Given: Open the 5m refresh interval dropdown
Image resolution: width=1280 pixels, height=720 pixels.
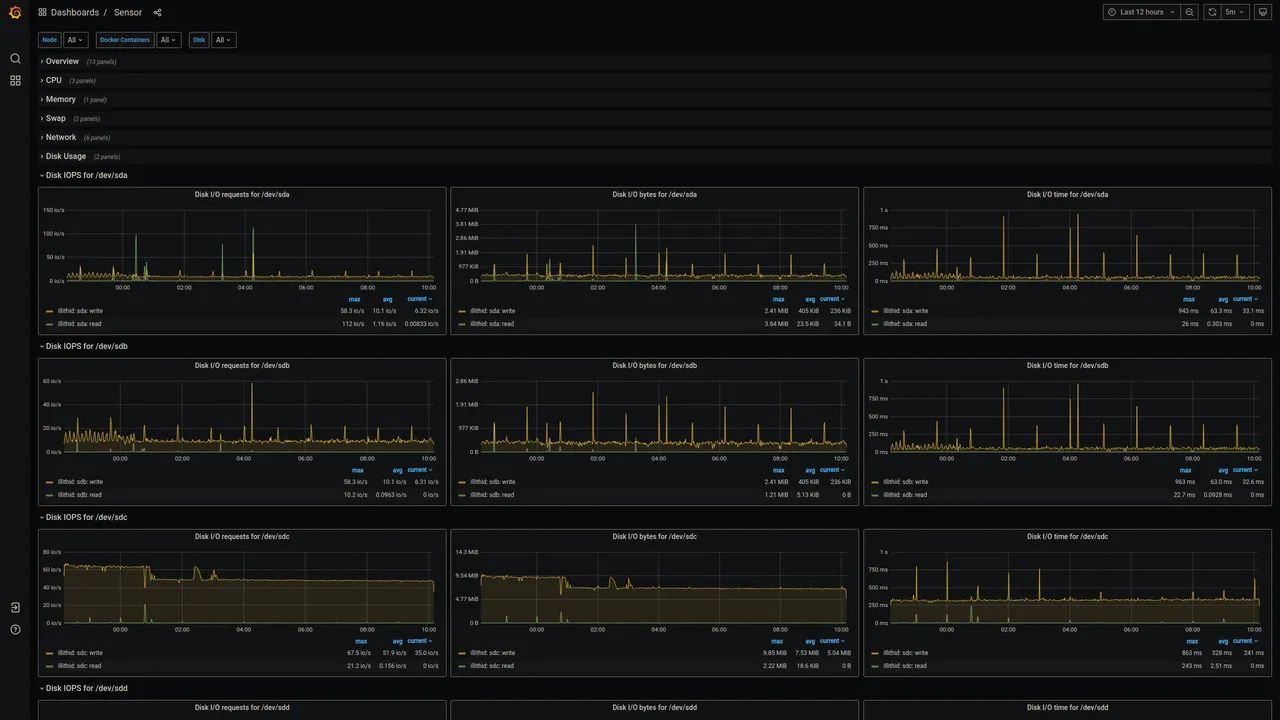Looking at the screenshot, I should tap(1236, 12).
